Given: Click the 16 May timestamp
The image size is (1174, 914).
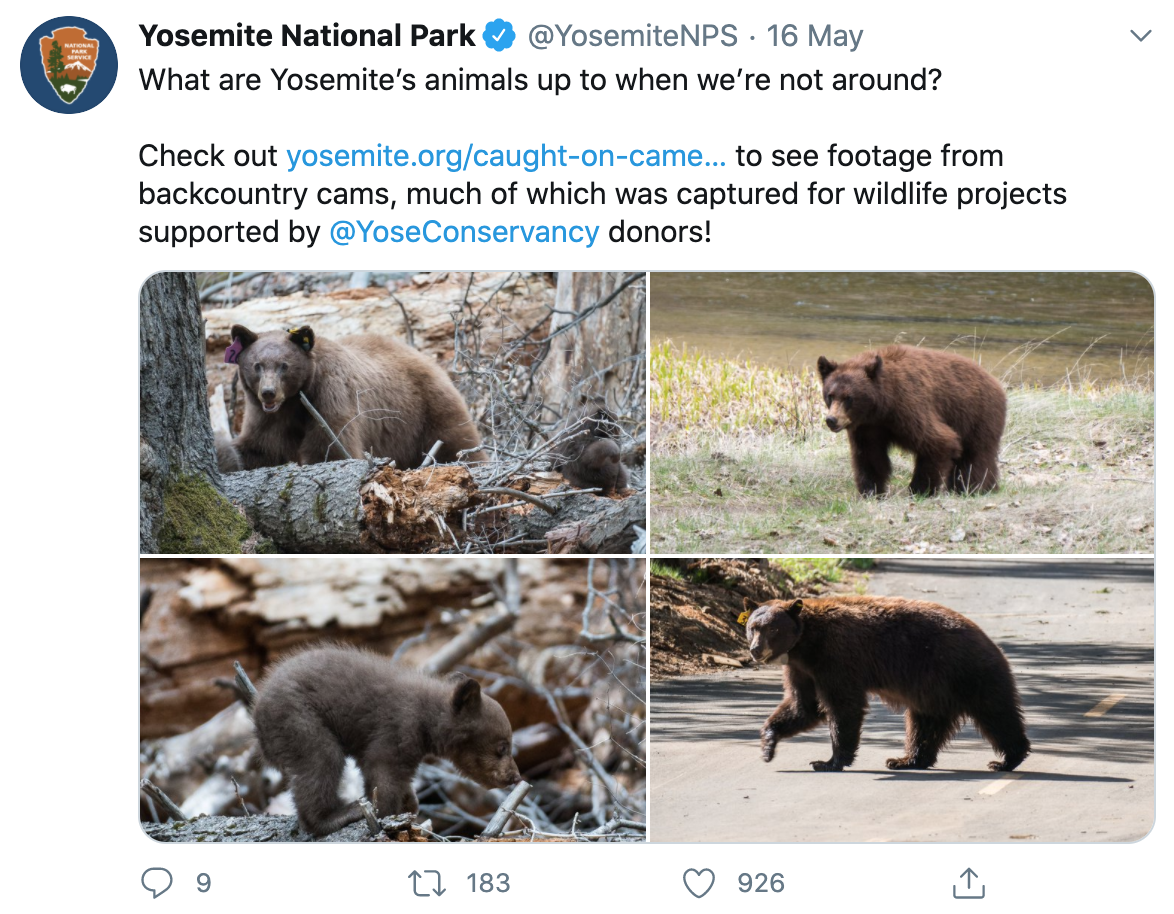Looking at the screenshot, I should [815, 37].
